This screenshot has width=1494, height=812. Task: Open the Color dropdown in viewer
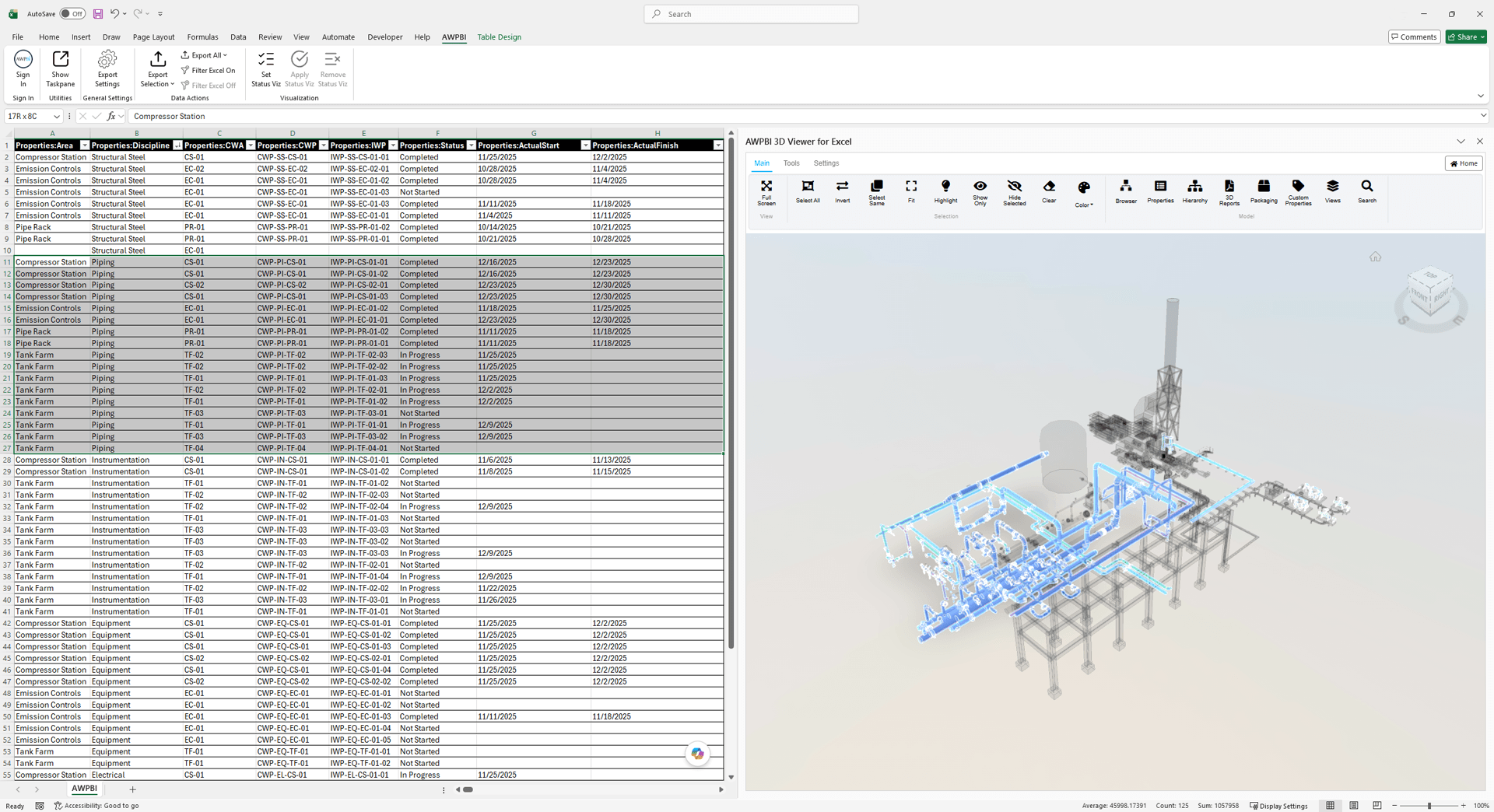click(x=1084, y=194)
